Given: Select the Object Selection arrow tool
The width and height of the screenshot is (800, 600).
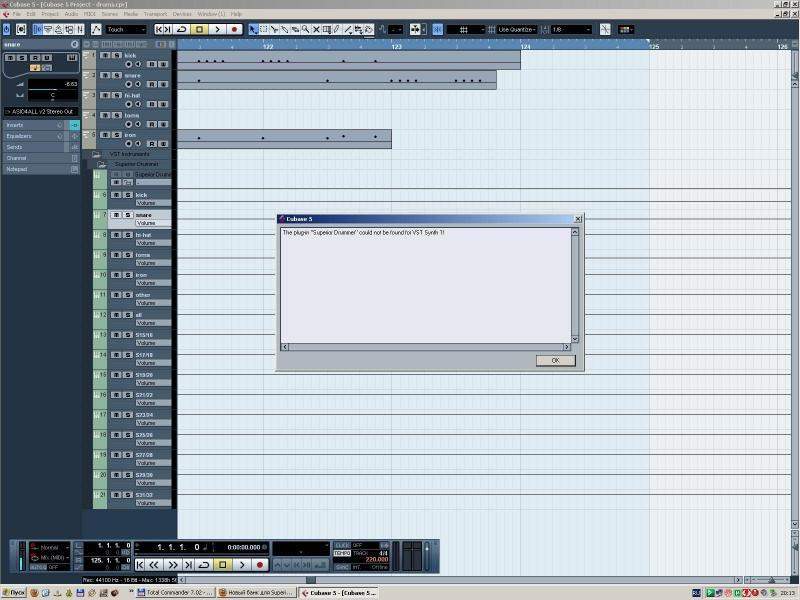Looking at the screenshot, I should (252, 30).
